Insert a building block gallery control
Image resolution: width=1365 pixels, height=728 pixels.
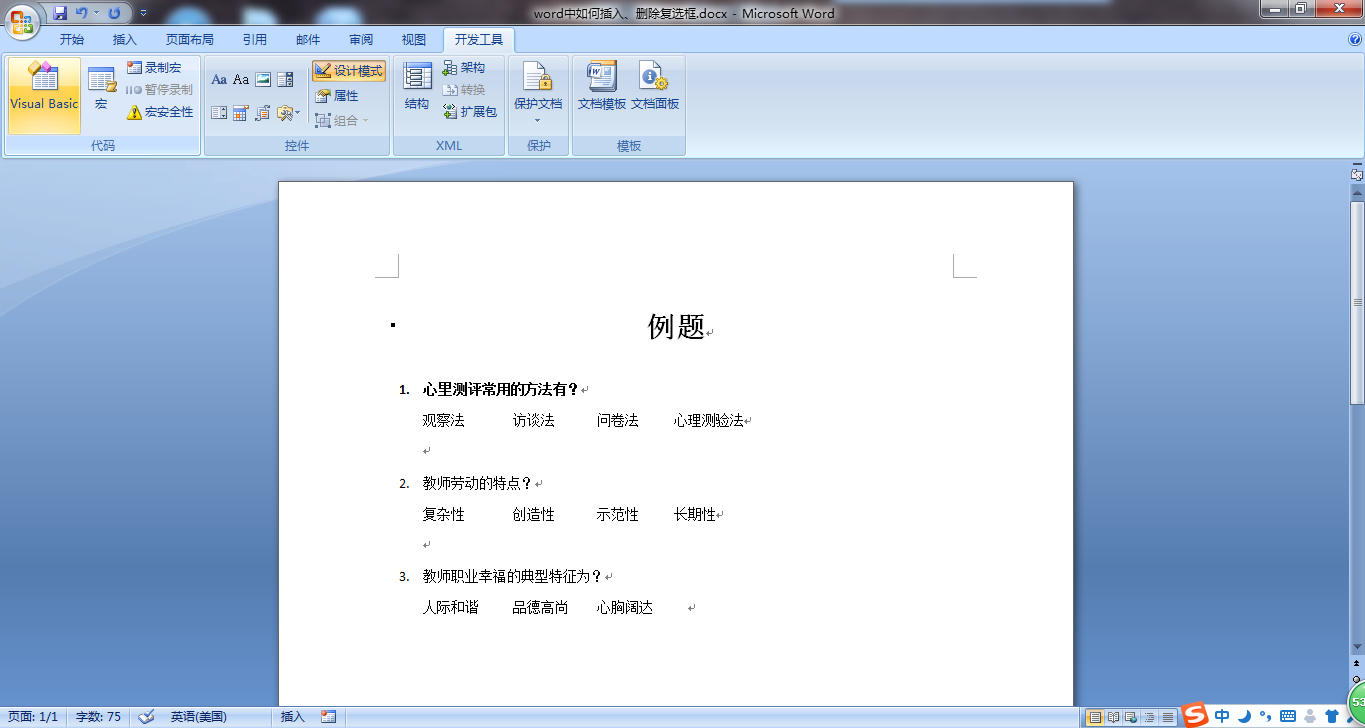[263, 113]
